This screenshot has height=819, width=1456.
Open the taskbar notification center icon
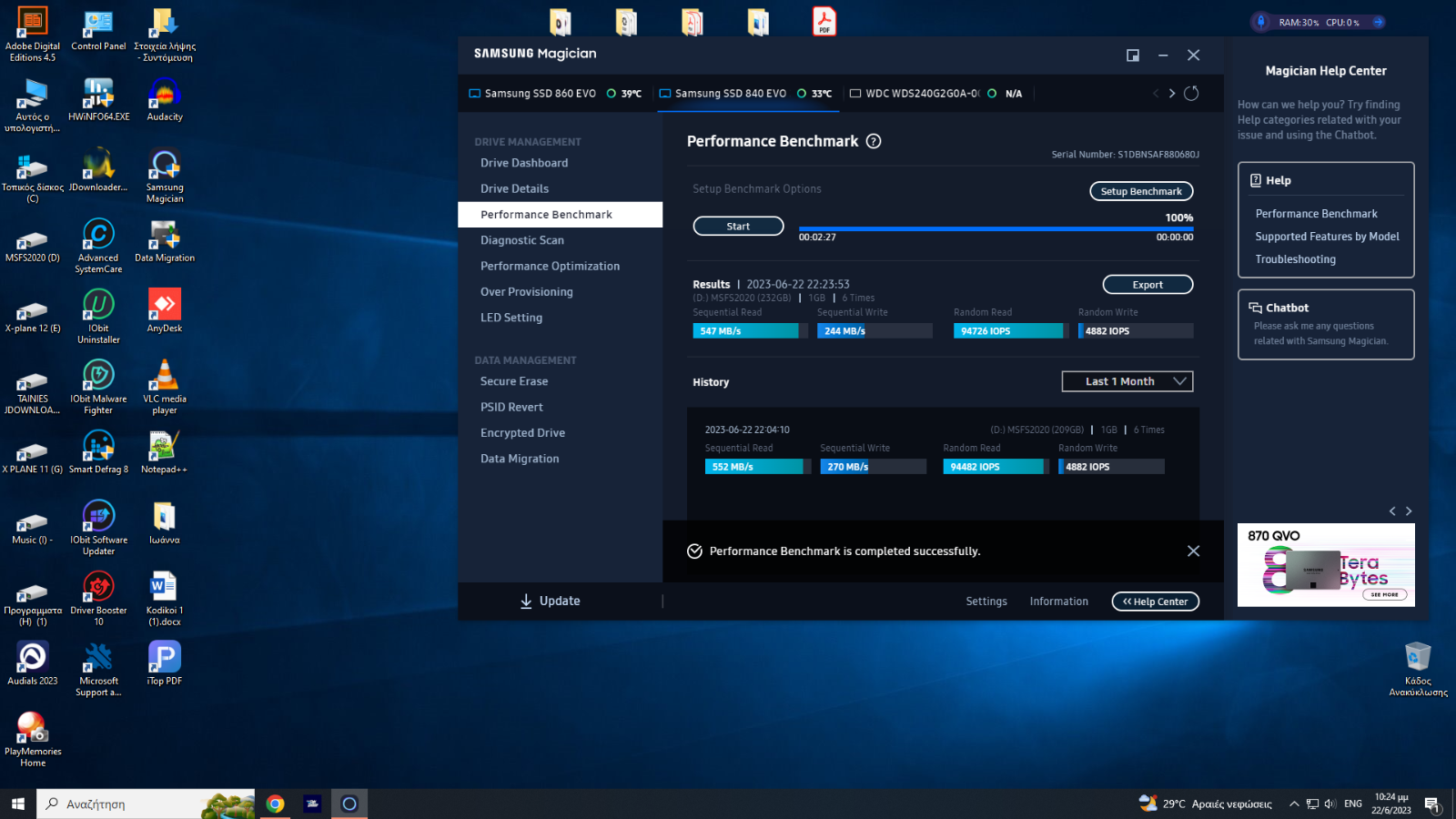(x=1432, y=804)
